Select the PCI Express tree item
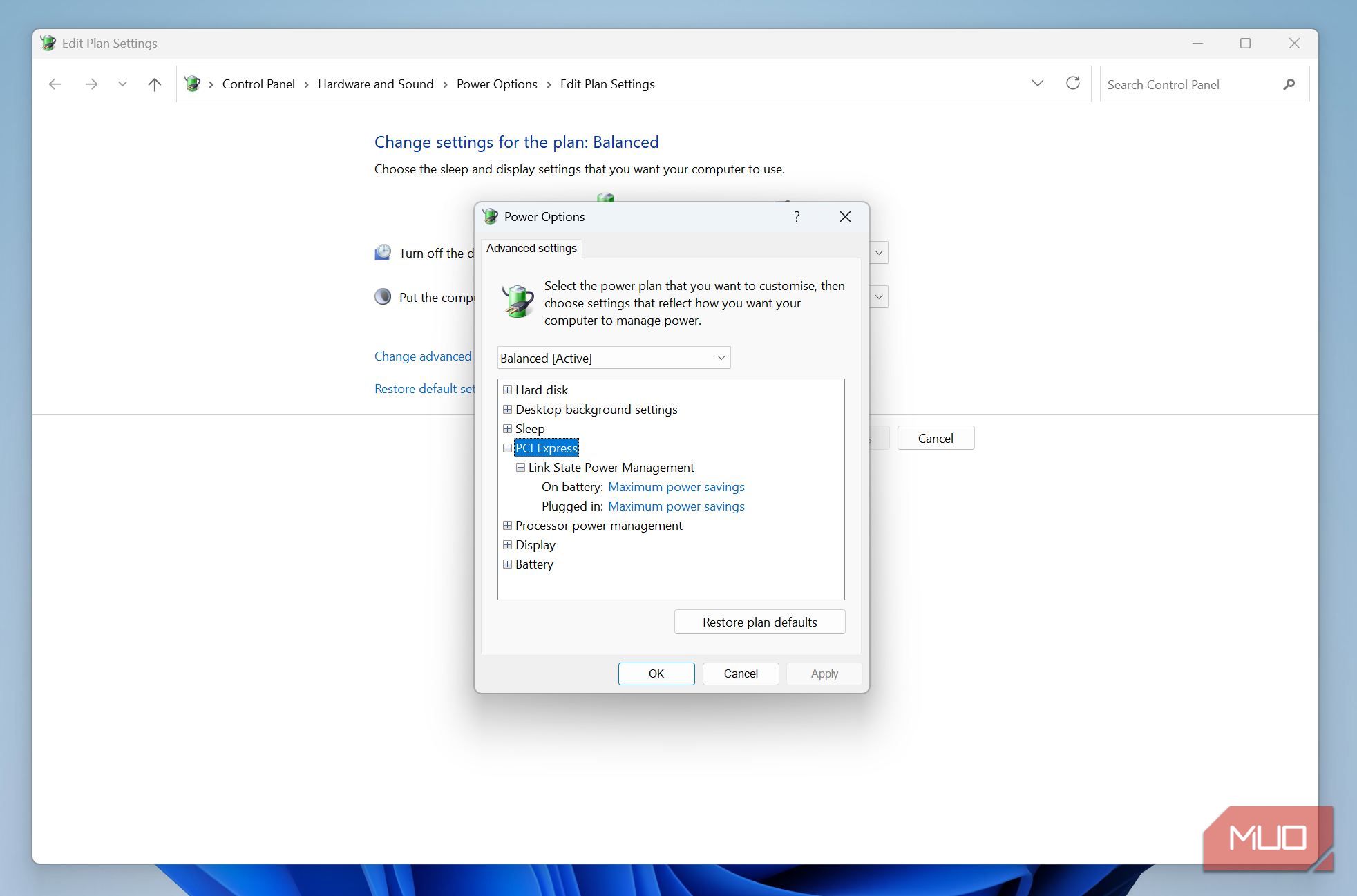Screen dimensions: 1357x896 (x=547, y=448)
